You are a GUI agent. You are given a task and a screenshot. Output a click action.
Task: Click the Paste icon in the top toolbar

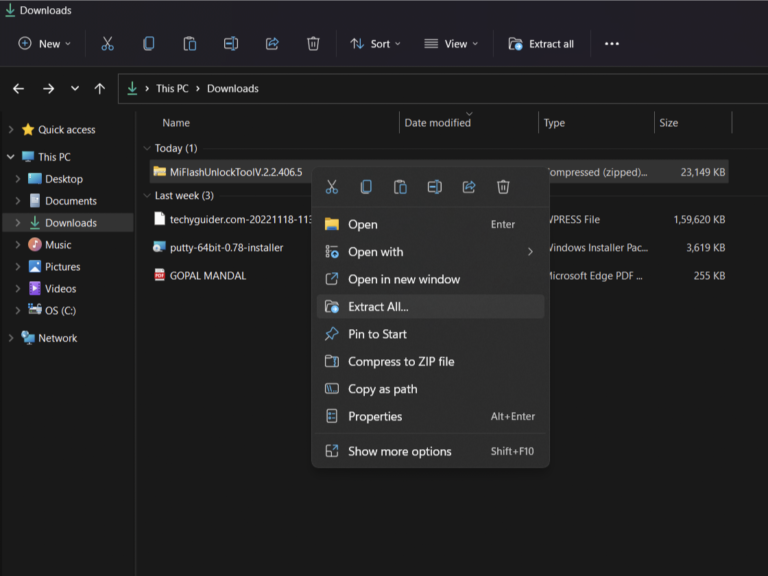190,44
